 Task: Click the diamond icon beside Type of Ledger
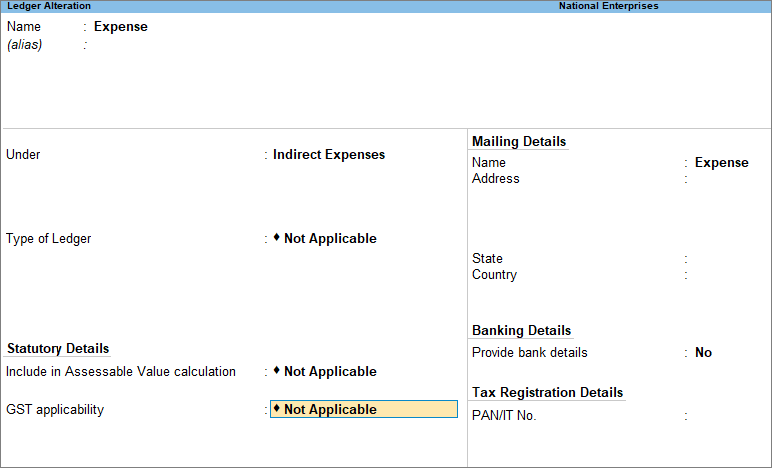pyautogui.click(x=277, y=238)
